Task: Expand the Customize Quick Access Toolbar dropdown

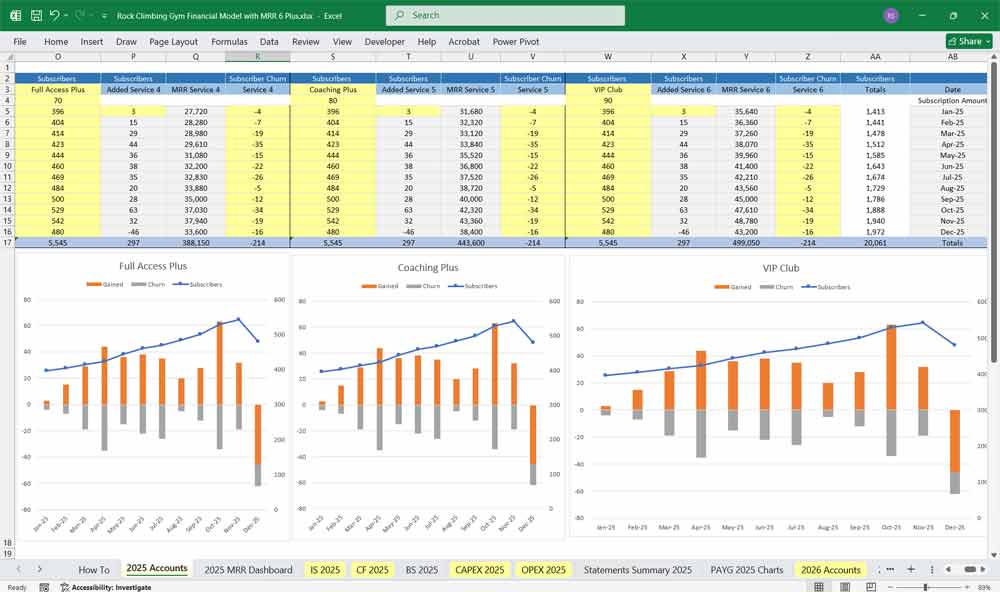Action: (x=104, y=16)
